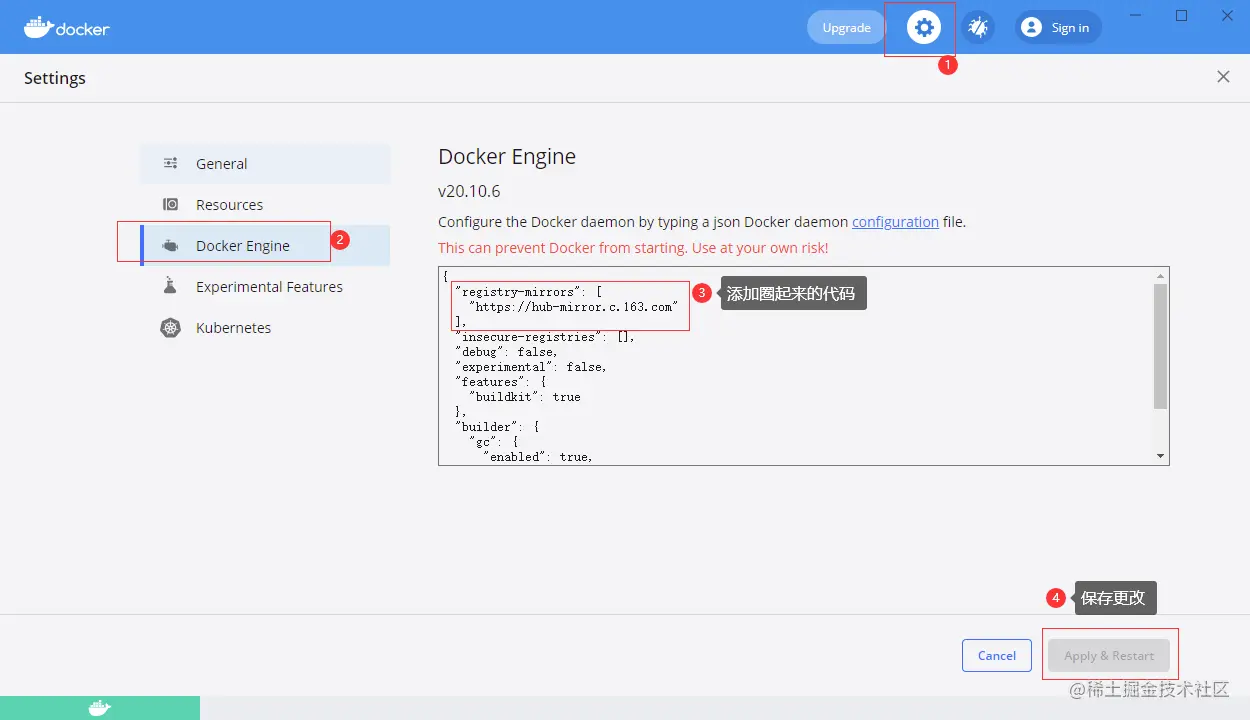The width and height of the screenshot is (1250, 720).
Task: Open troubleshoot via the bug icon
Action: coord(978,27)
